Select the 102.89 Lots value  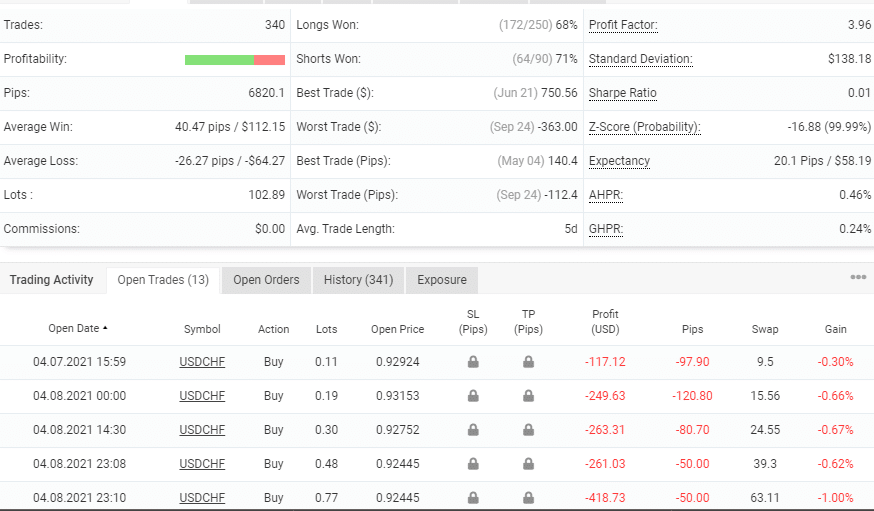[x=266, y=195]
